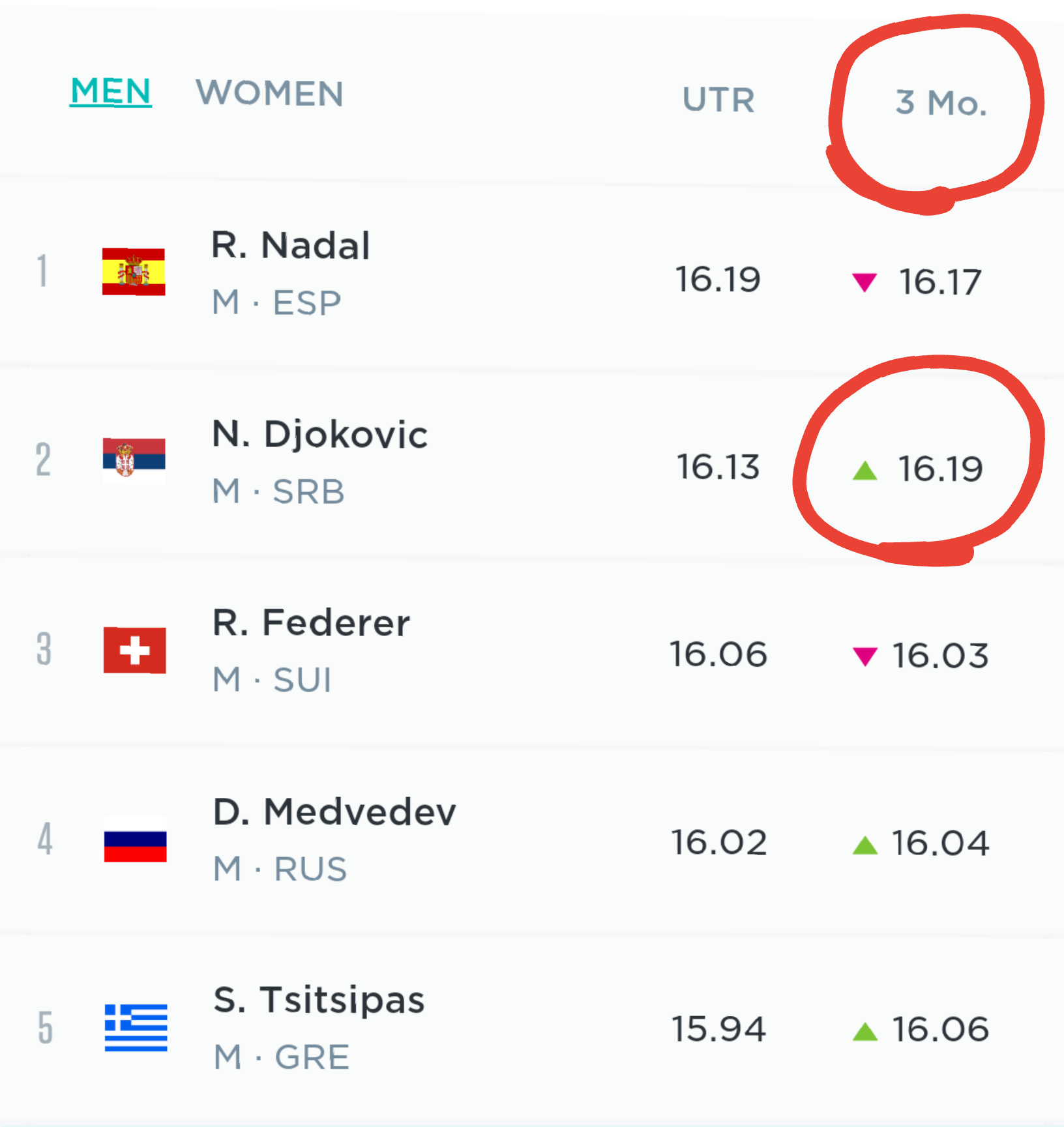The width and height of the screenshot is (1064, 1127).
Task: Click the green up arrow for Djokovic
Action: pyautogui.click(x=864, y=469)
